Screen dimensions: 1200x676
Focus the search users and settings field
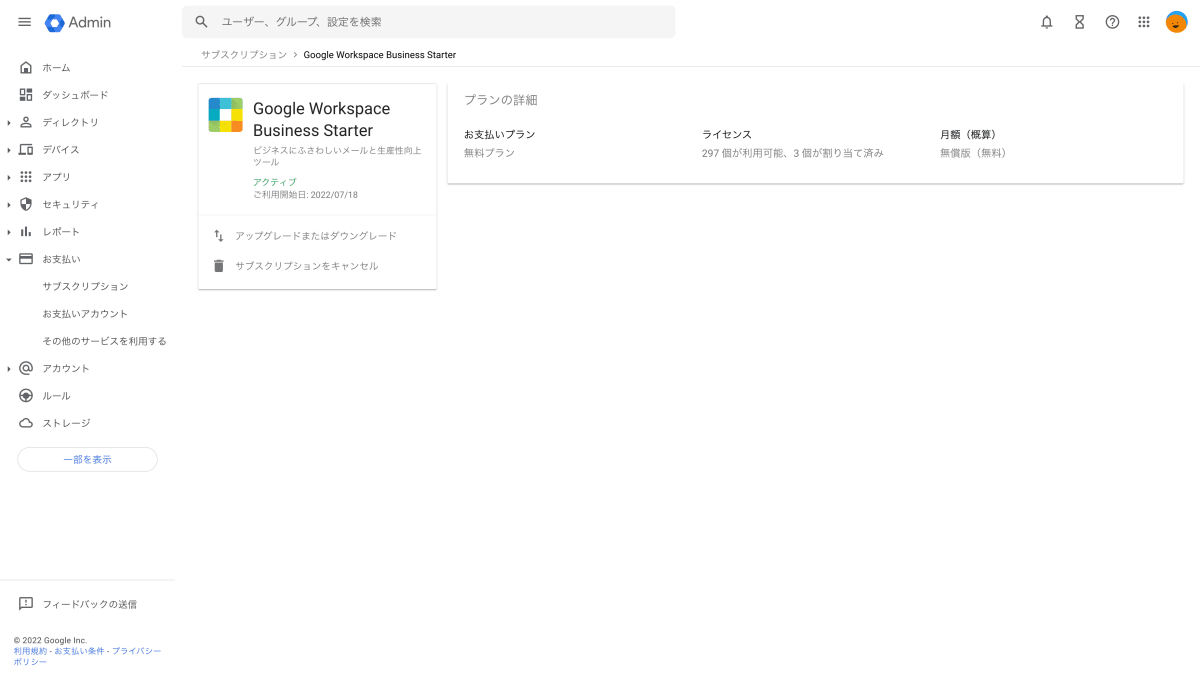click(x=428, y=22)
